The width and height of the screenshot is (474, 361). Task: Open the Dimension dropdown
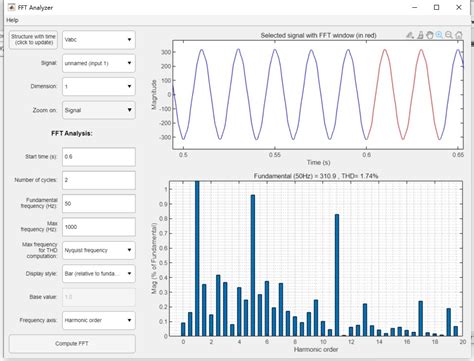99,87
